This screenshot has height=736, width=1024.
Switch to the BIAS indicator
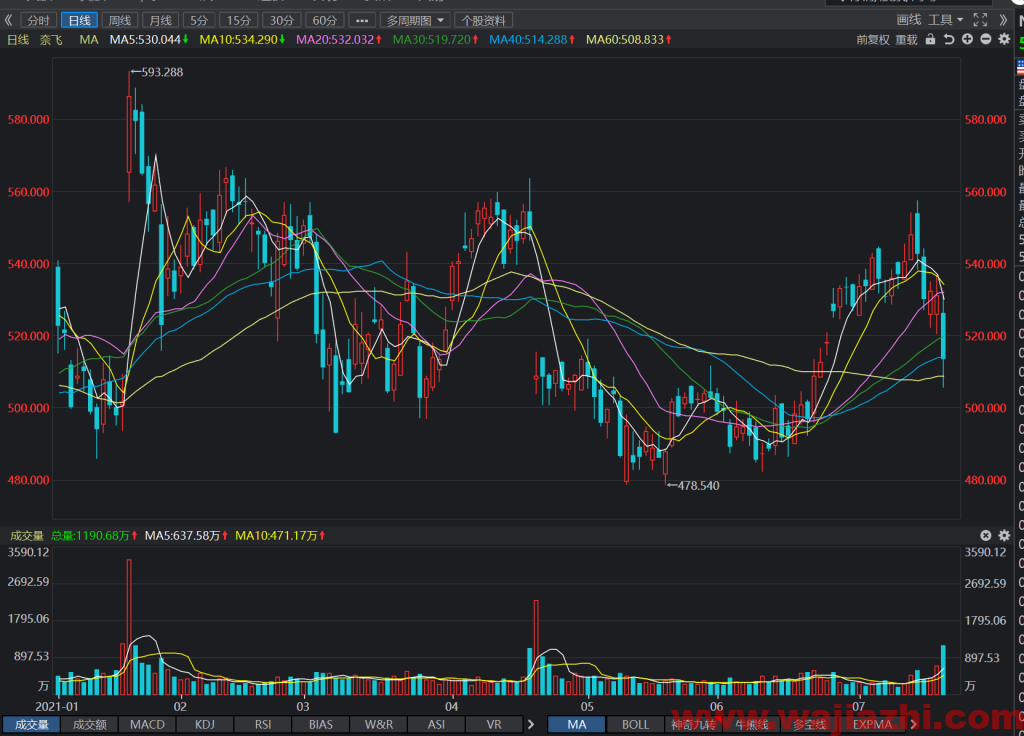point(321,725)
